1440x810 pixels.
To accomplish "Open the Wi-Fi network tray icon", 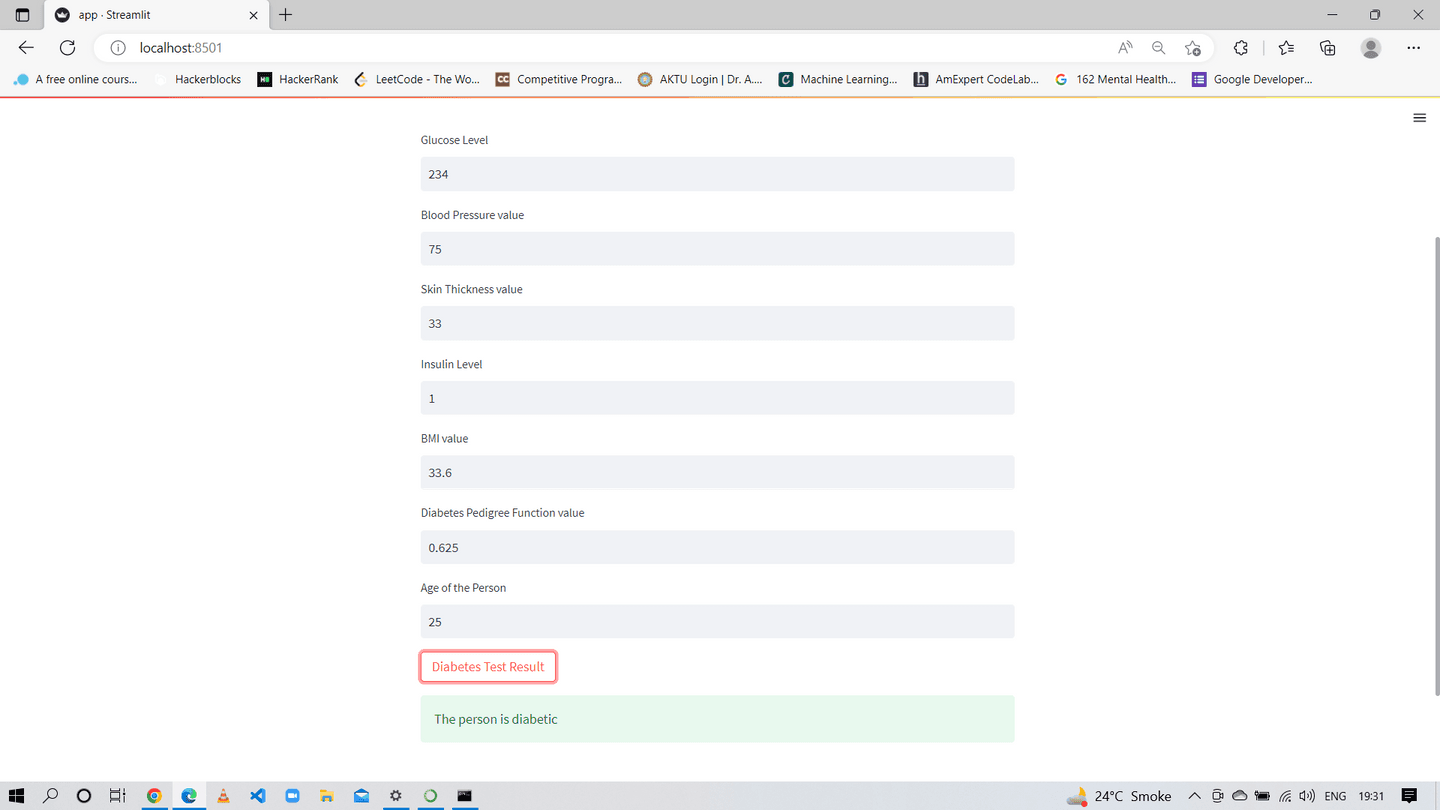I will click(x=1285, y=796).
